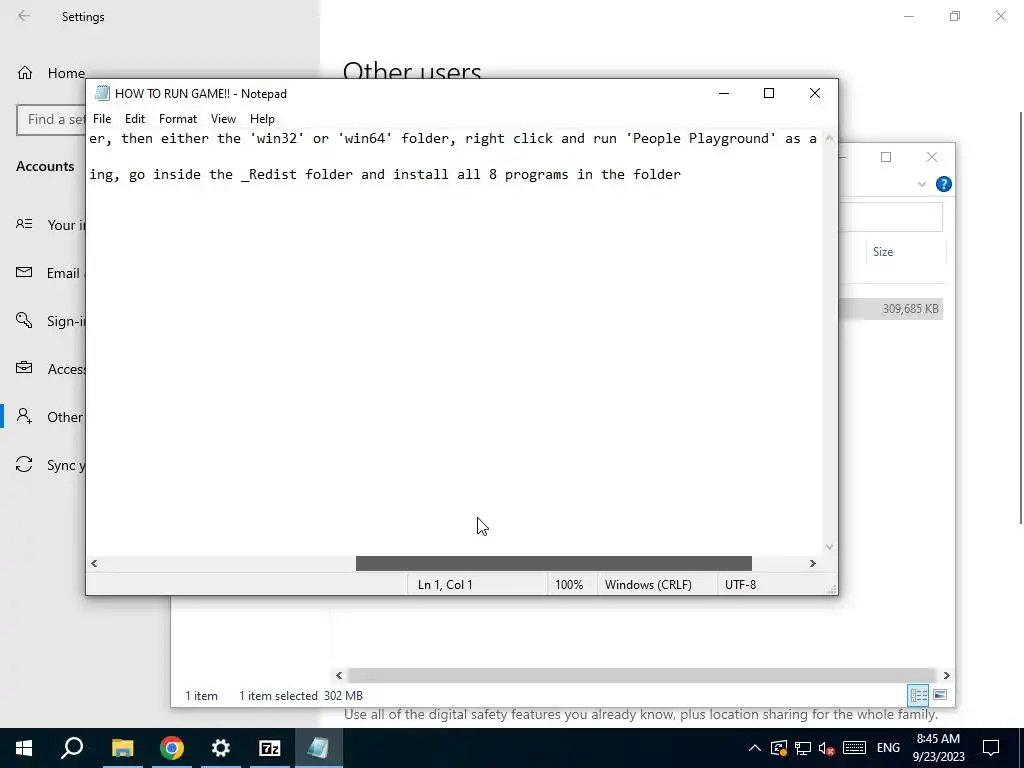This screenshot has height=768, width=1024.
Task: Open network status tray icon
Action: 803,748
